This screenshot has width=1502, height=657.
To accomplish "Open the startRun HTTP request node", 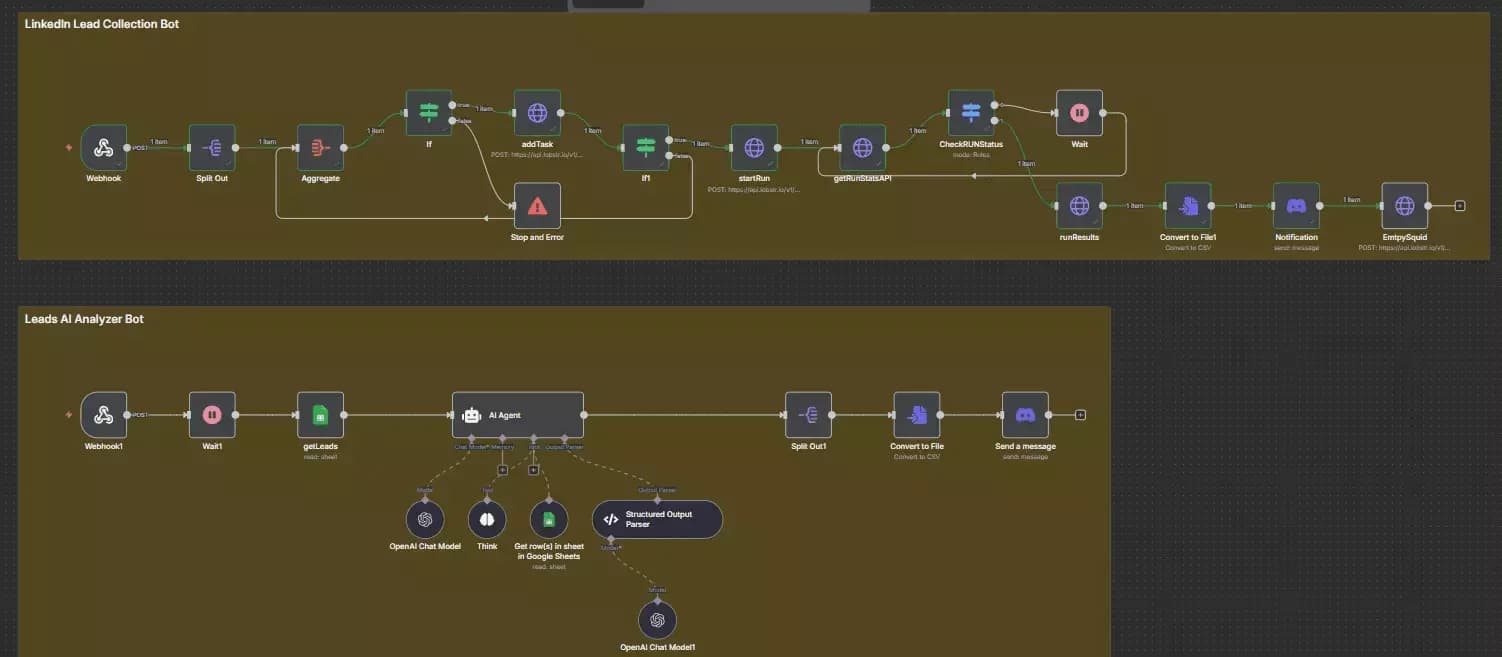I will pos(754,147).
